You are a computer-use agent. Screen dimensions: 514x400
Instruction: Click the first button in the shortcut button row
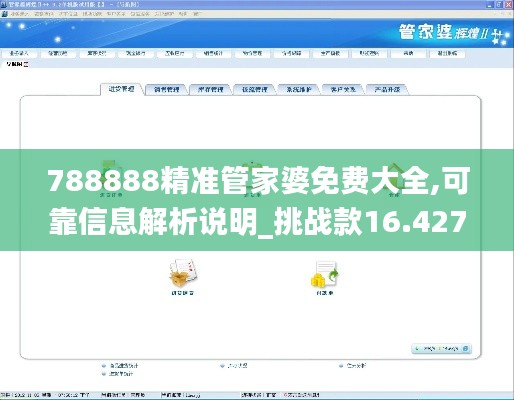tap(19, 53)
